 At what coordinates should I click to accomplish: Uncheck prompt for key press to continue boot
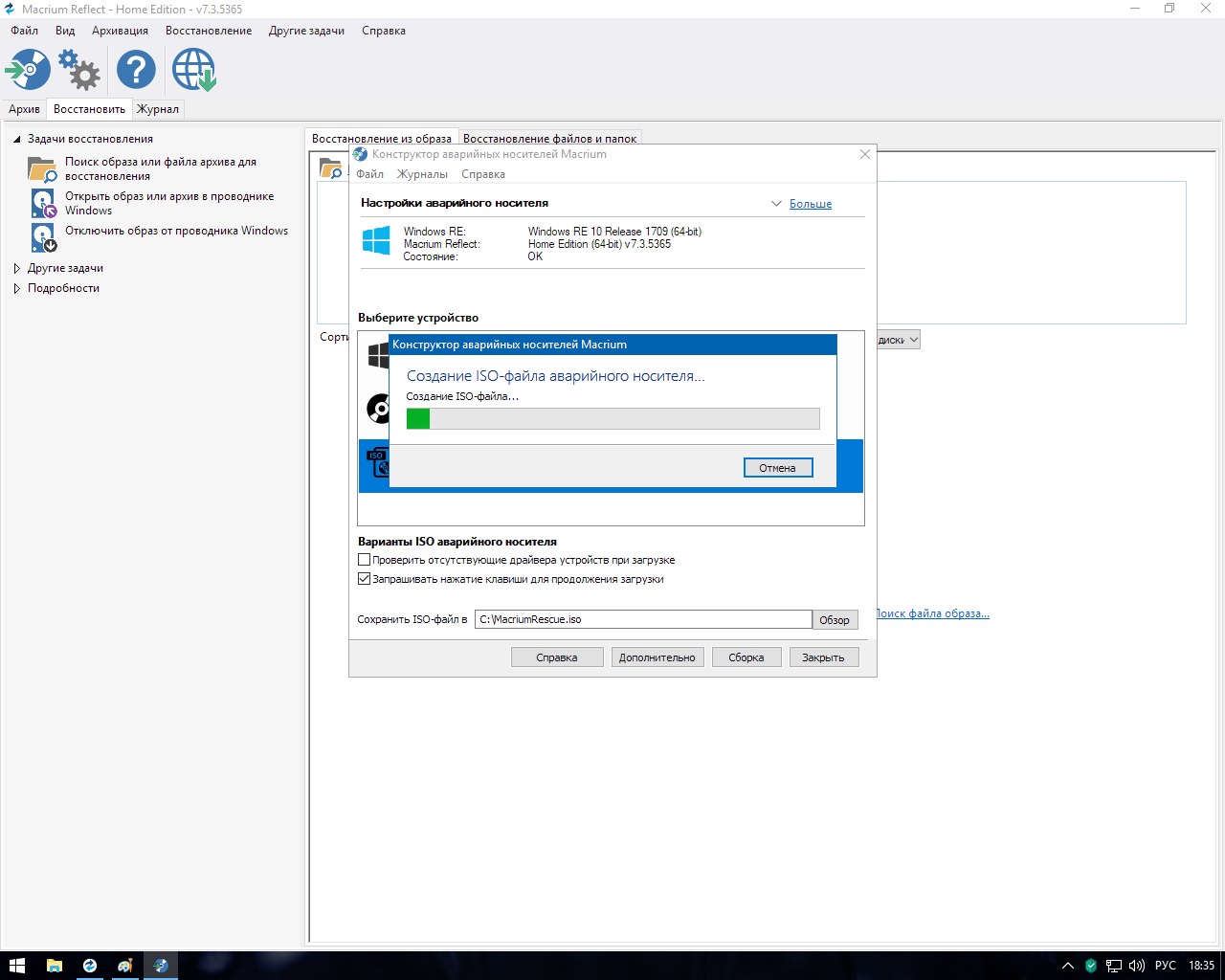364,579
